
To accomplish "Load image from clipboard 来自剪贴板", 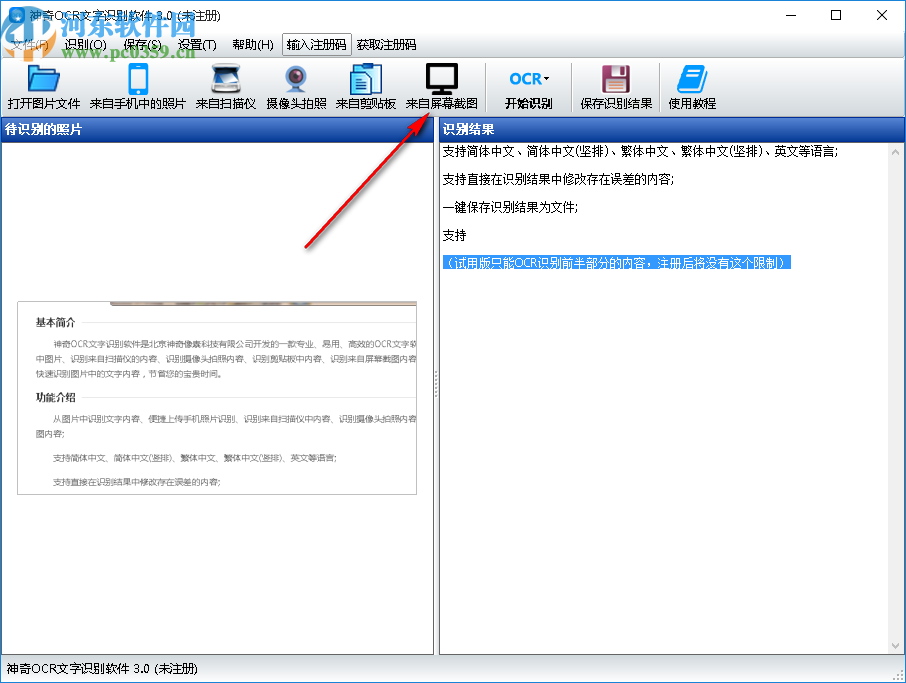I will coord(366,88).
